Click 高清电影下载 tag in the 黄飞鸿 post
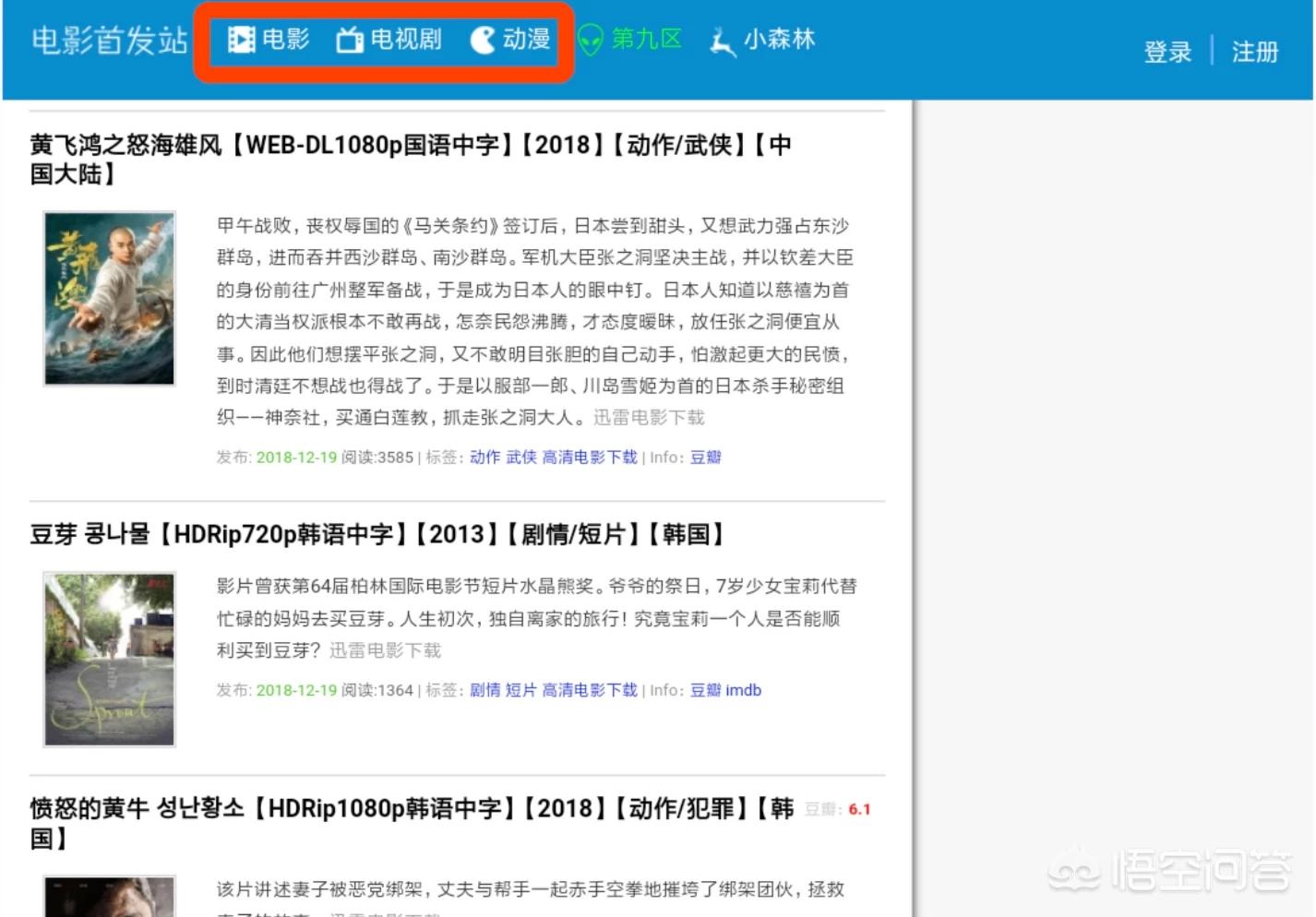This screenshot has width=1316, height=917. [590, 458]
